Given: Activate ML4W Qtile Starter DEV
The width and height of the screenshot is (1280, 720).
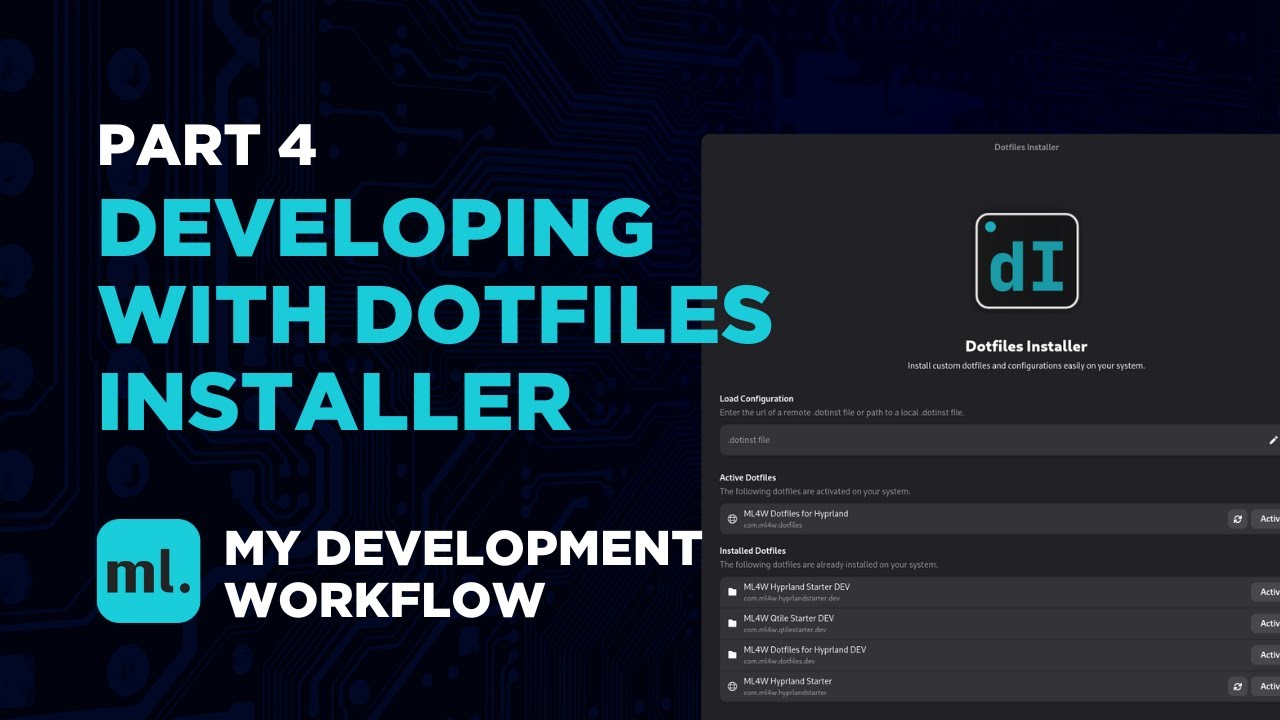Looking at the screenshot, I should (1266, 624).
